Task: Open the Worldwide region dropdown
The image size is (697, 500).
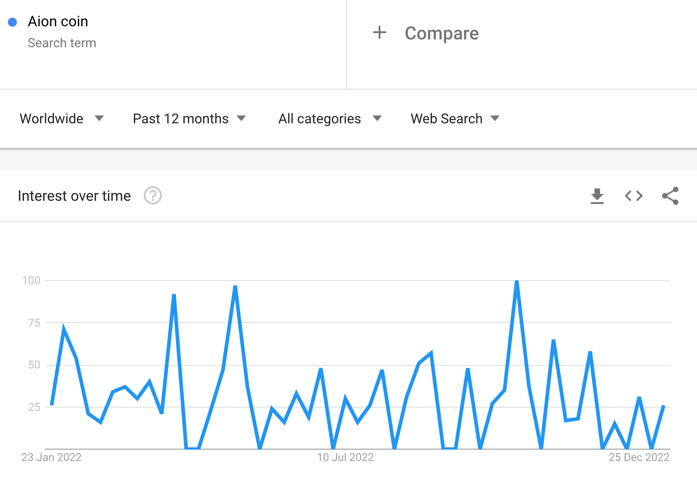Action: point(61,119)
